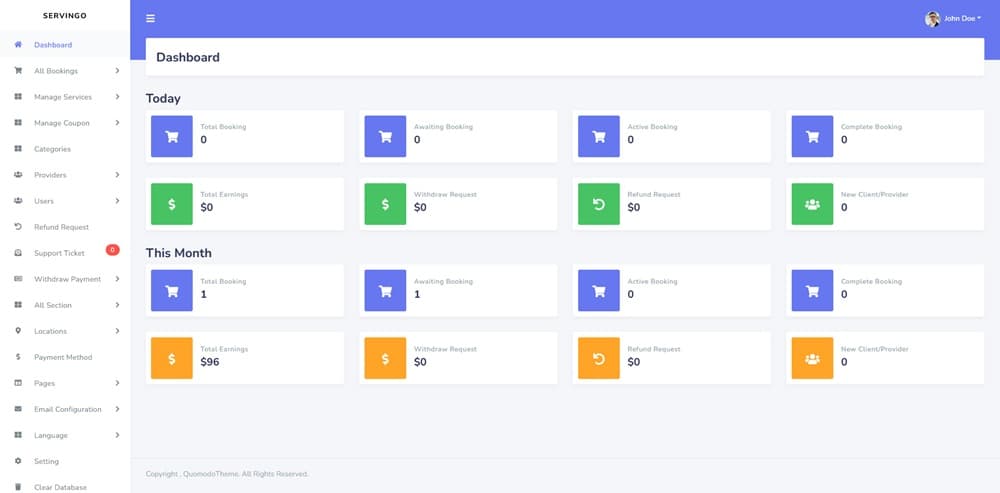Select Support Ticket in the sidebar
This screenshot has height=493, width=1000.
[59, 253]
